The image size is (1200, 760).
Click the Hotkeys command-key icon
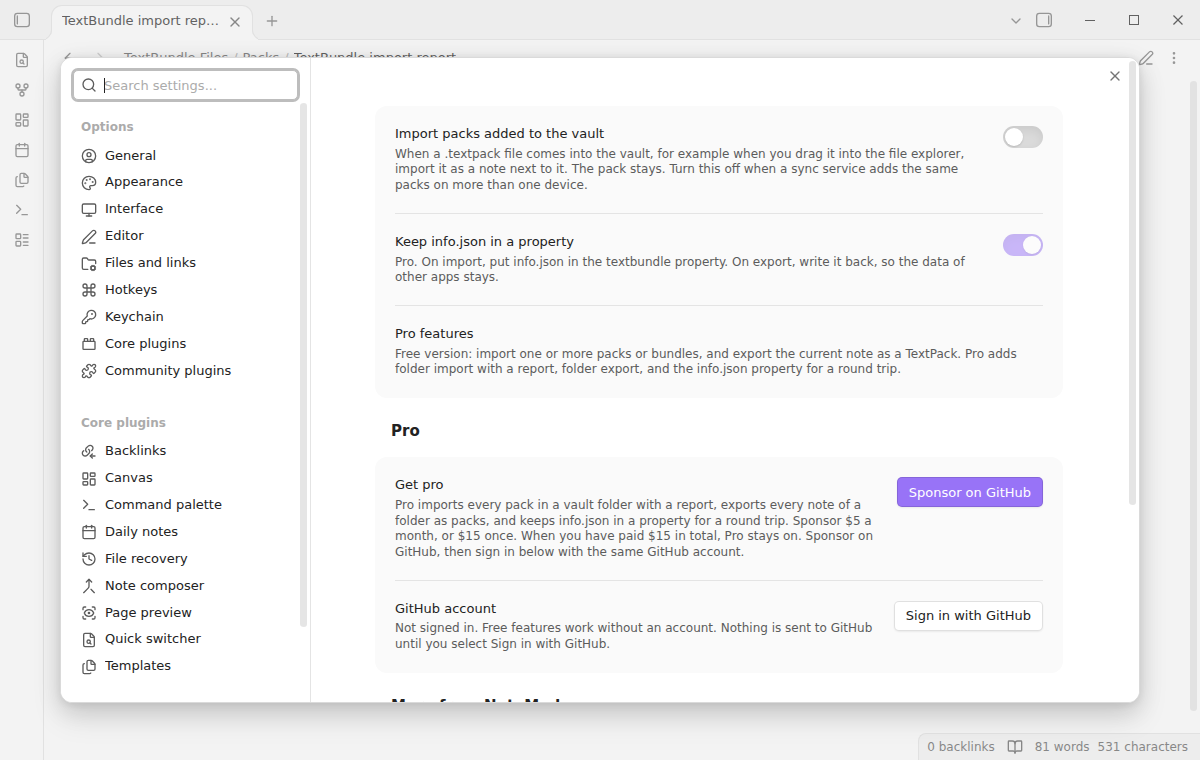[89, 290]
